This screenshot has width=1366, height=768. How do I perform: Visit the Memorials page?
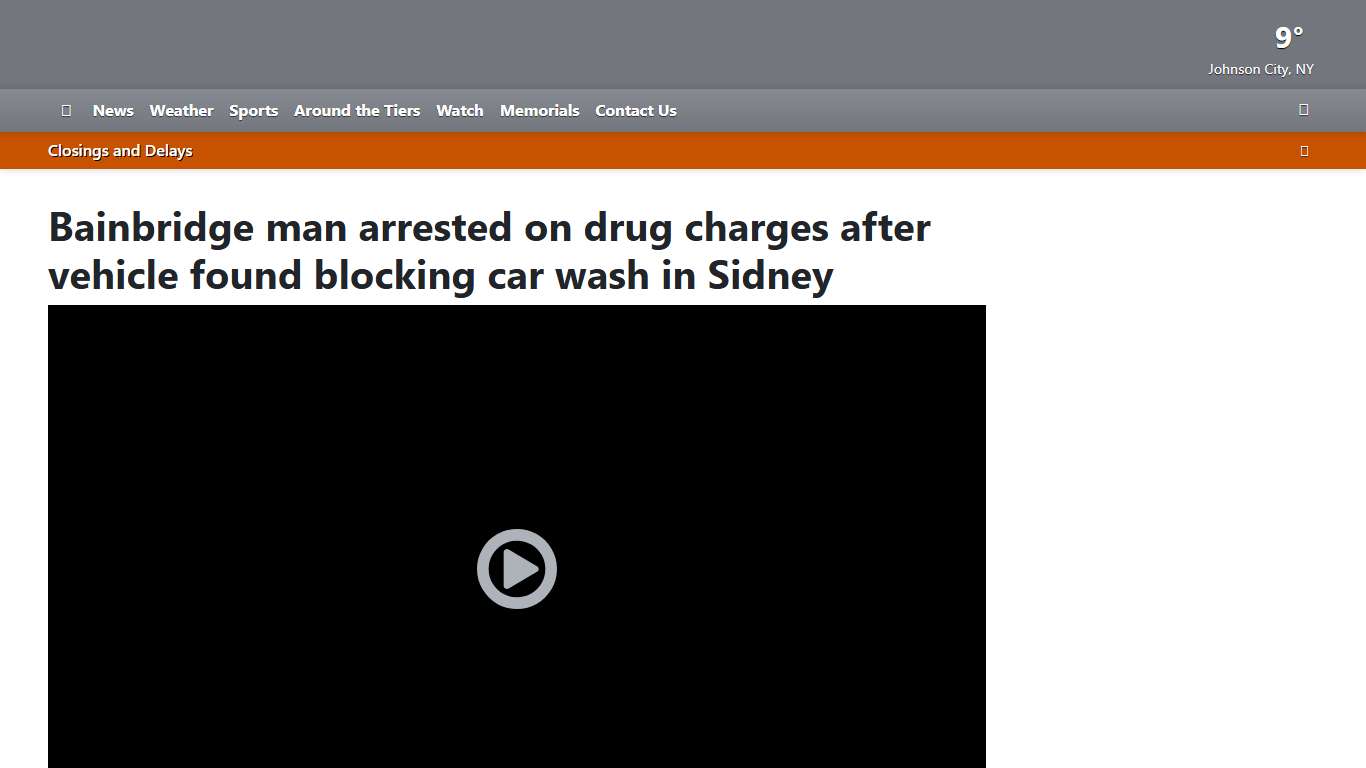(x=539, y=110)
